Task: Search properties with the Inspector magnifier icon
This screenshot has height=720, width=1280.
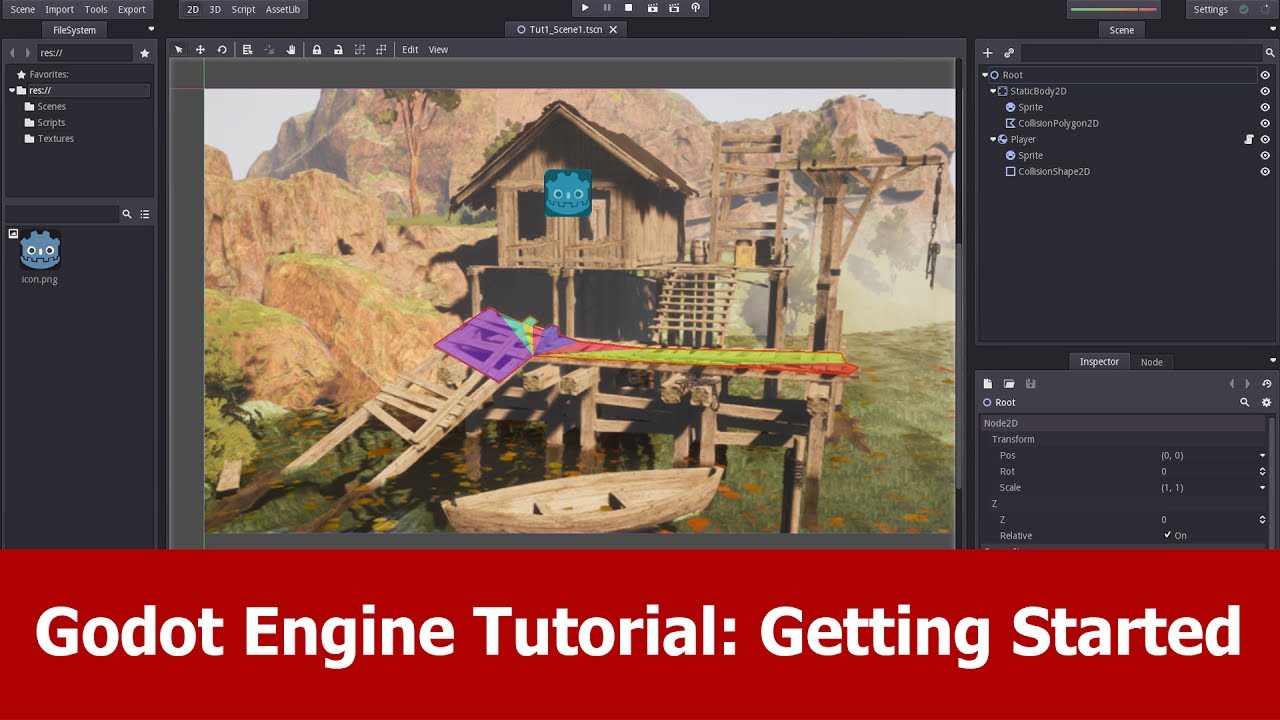Action: [x=1245, y=402]
